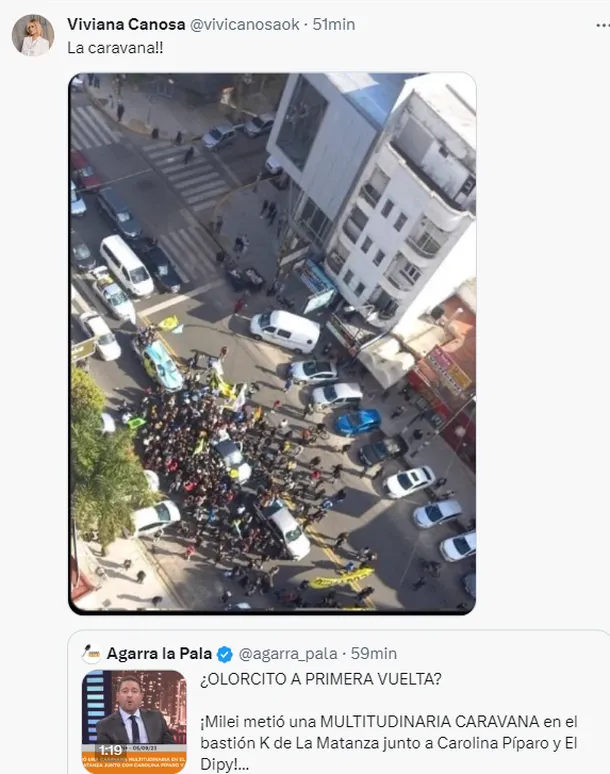Go to the @agarra_pala handle
The height and width of the screenshot is (774, 610).
(x=288, y=654)
